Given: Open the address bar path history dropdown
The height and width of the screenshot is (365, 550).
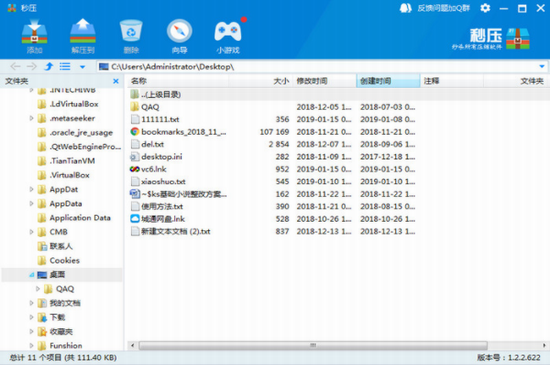Looking at the screenshot, I should tap(542, 66).
